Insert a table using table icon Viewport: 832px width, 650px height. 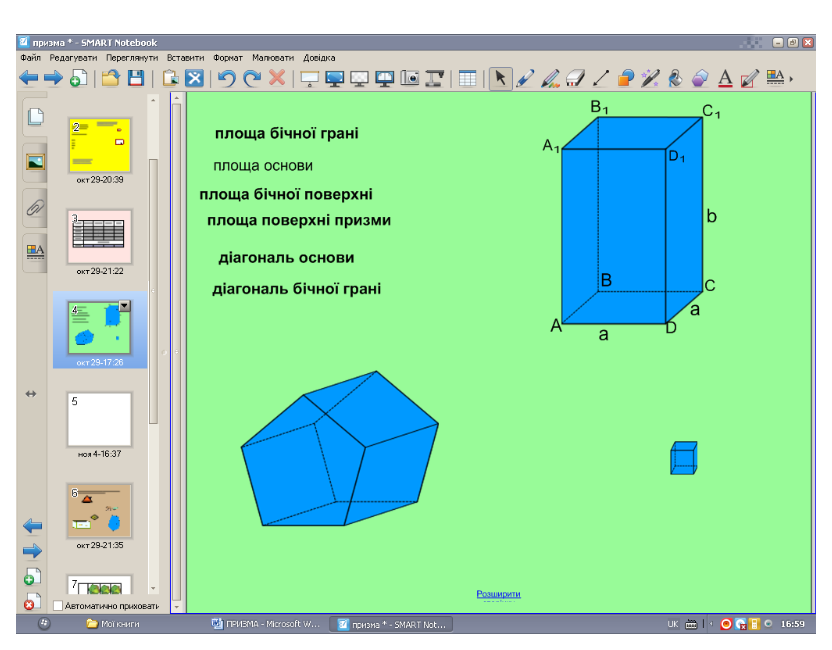coord(467,78)
